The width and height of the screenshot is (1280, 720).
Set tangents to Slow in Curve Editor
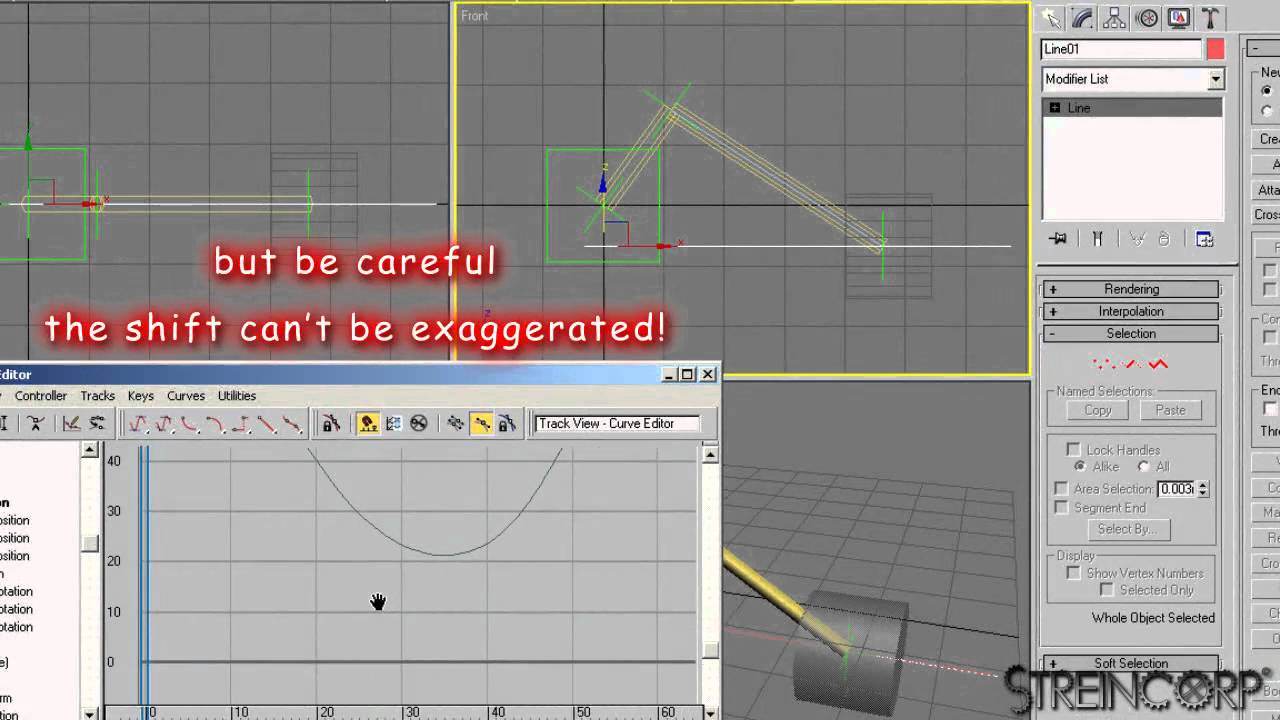tap(215, 424)
